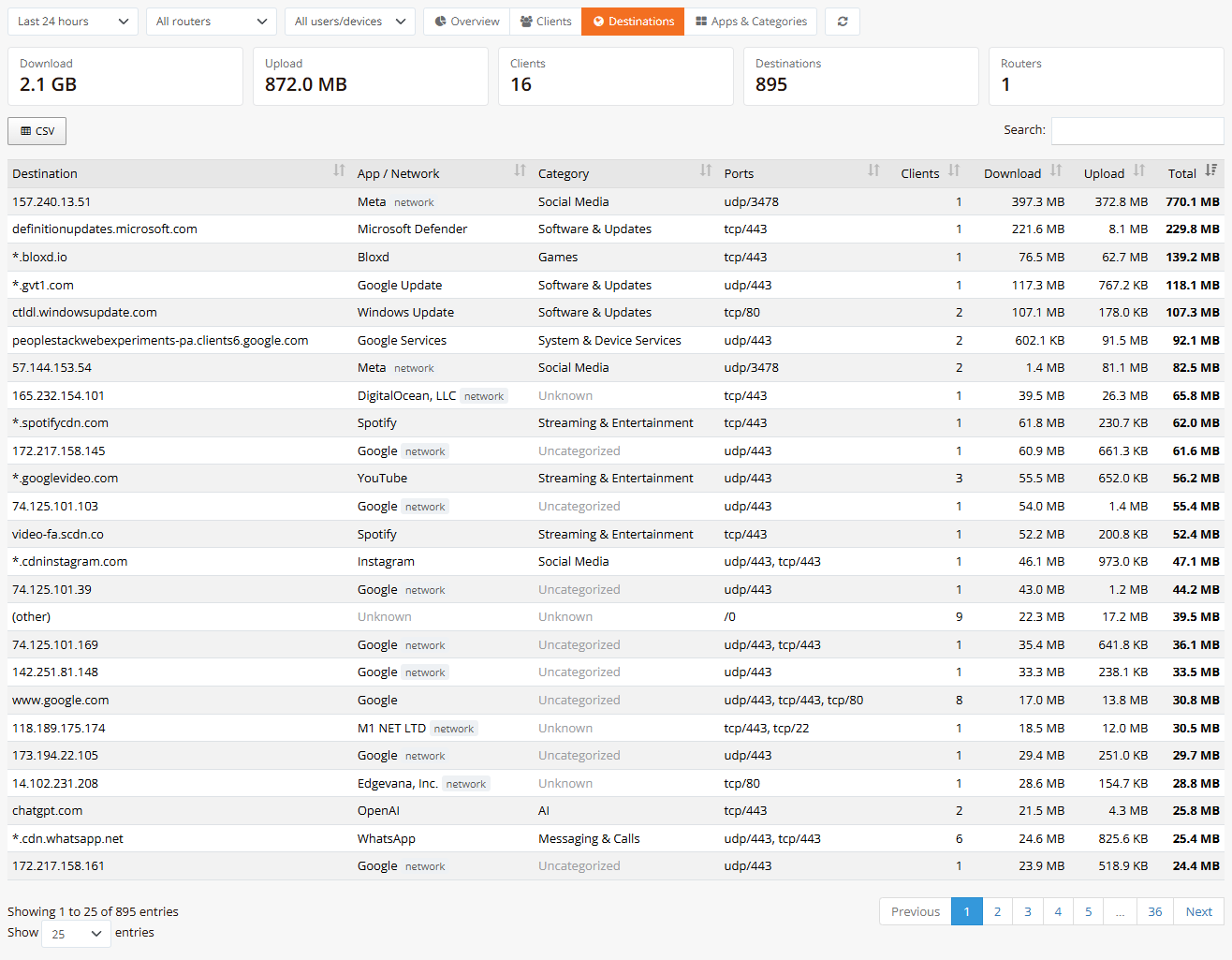Click the *.cdn.whatsapp.net destination

point(67,838)
